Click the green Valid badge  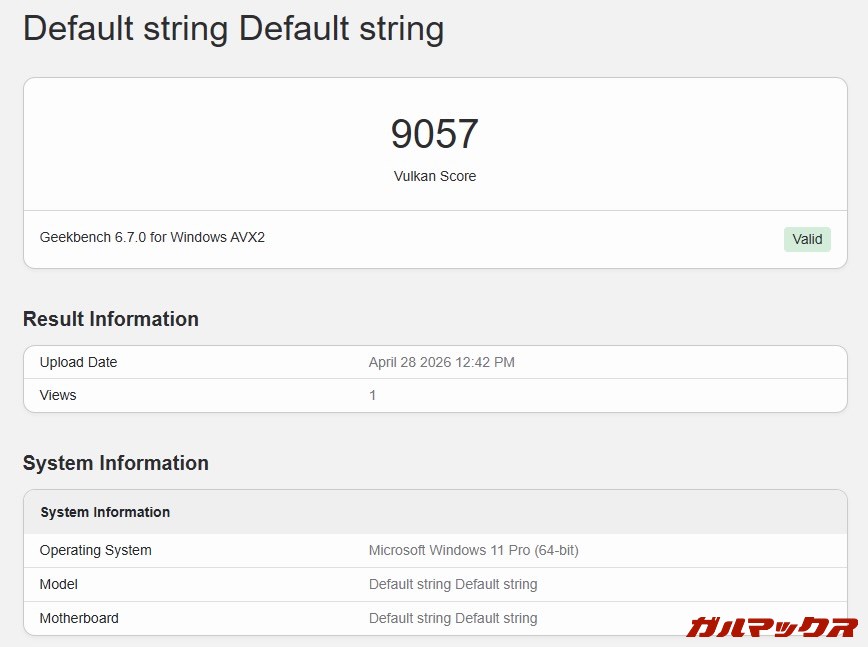807,239
